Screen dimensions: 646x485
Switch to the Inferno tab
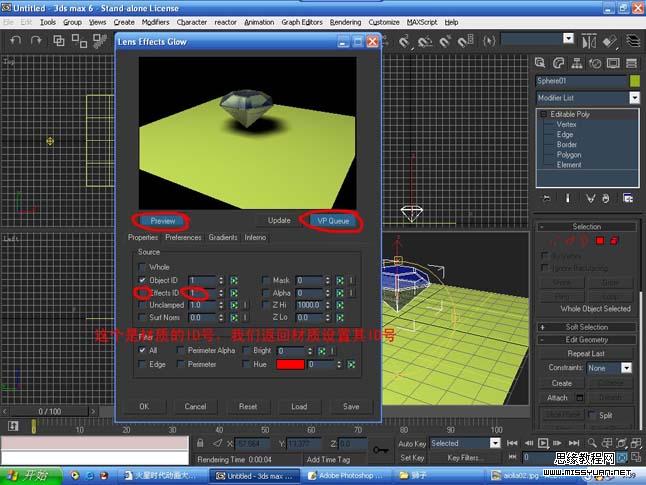point(255,237)
